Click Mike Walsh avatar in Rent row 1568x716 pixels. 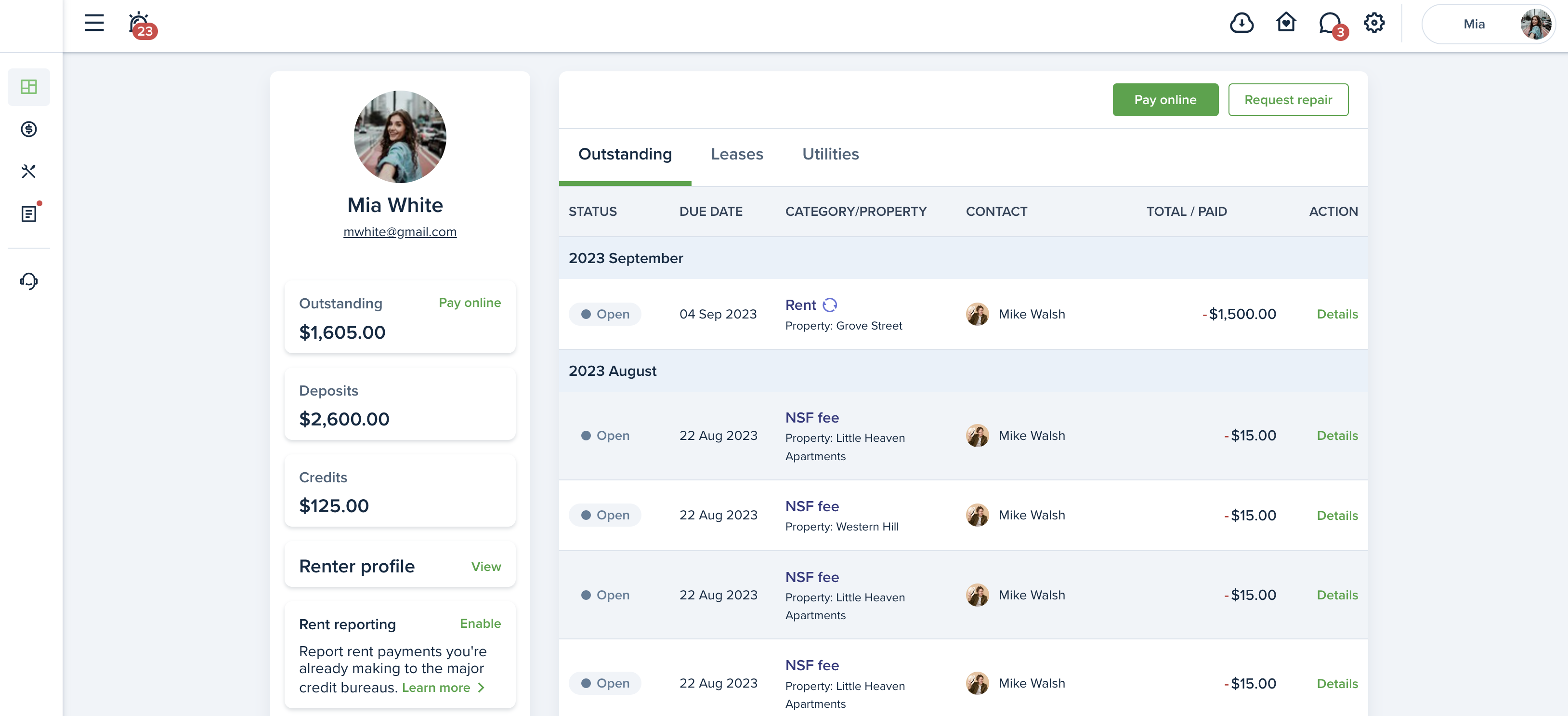click(x=977, y=314)
